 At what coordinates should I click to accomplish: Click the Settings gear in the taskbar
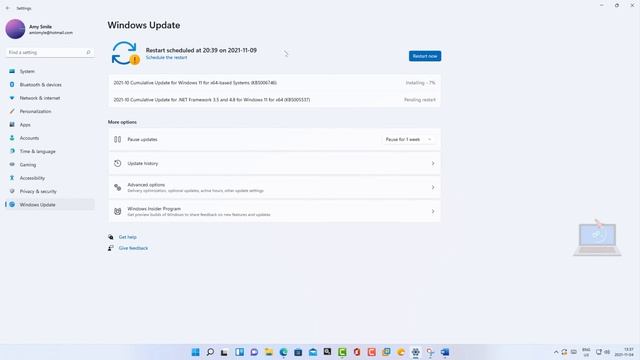pos(416,352)
